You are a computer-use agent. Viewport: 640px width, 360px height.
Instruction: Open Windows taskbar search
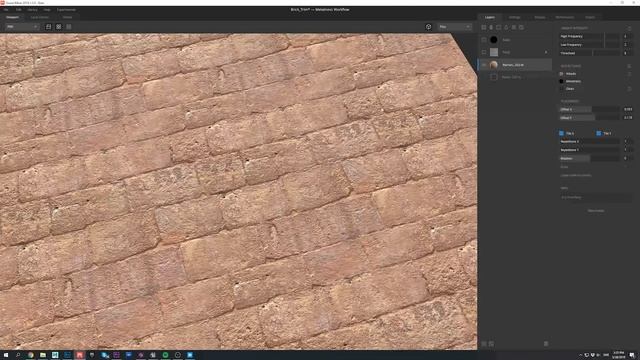(x=18, y=355)
